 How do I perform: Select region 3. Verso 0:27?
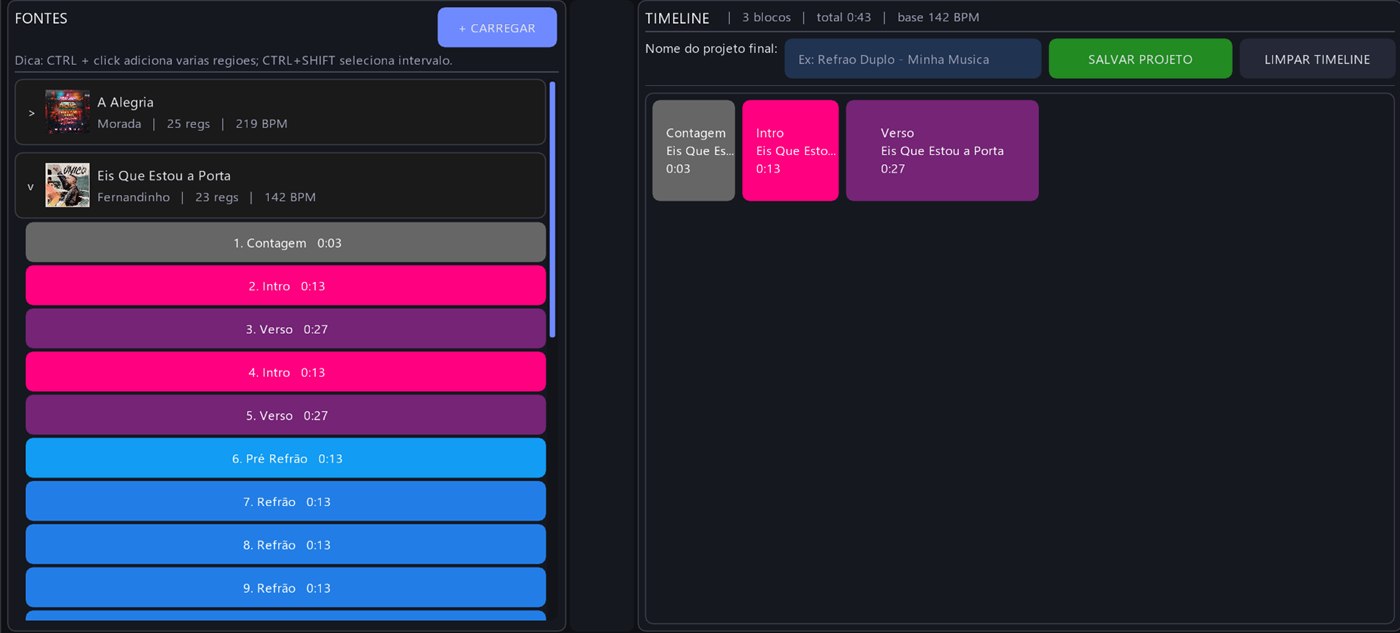(x=286, y=329)
